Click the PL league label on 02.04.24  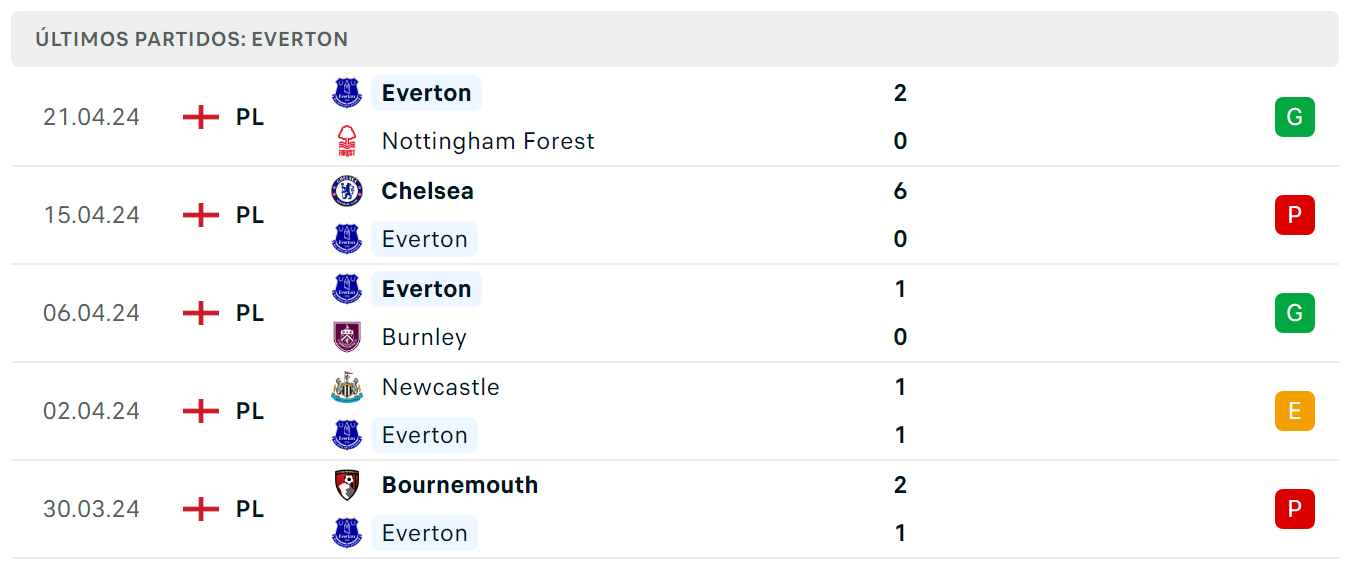click(250, 411)
